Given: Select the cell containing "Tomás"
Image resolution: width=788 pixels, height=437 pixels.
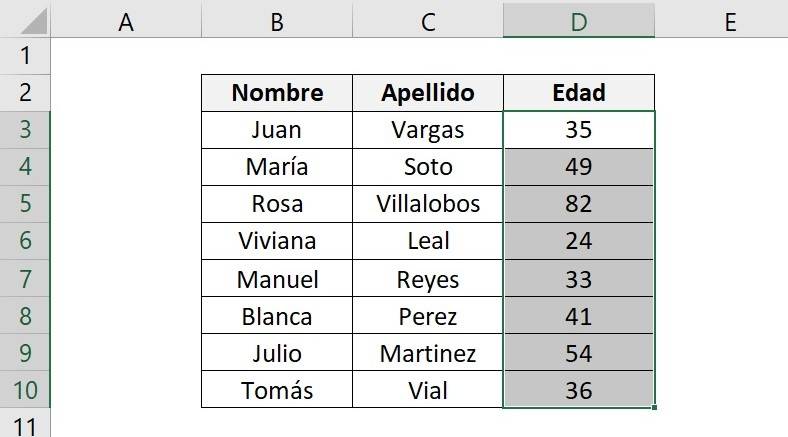Looking at the screenshot, I should (277, 390).
